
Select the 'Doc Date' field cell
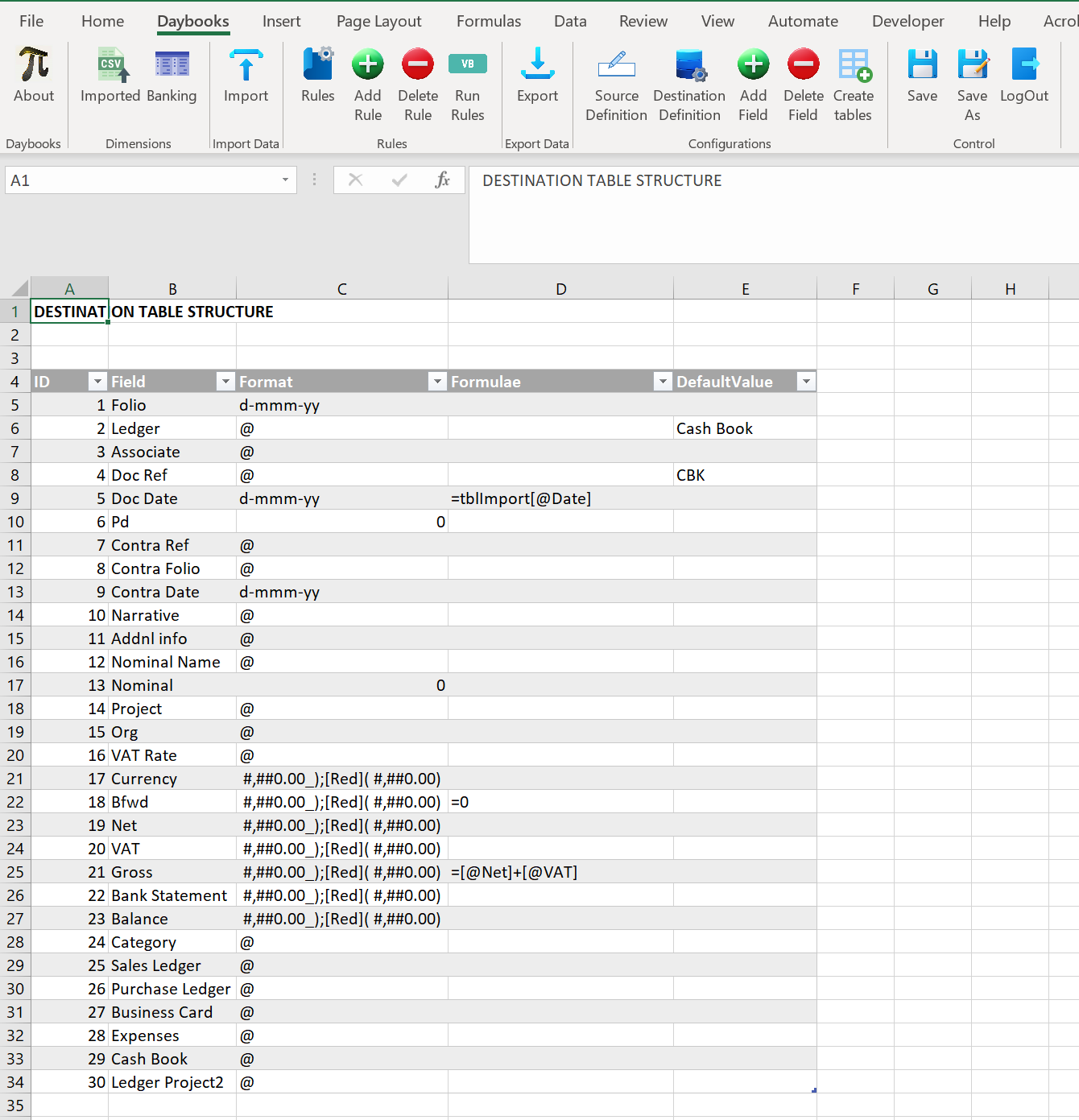tap(172, 498)
